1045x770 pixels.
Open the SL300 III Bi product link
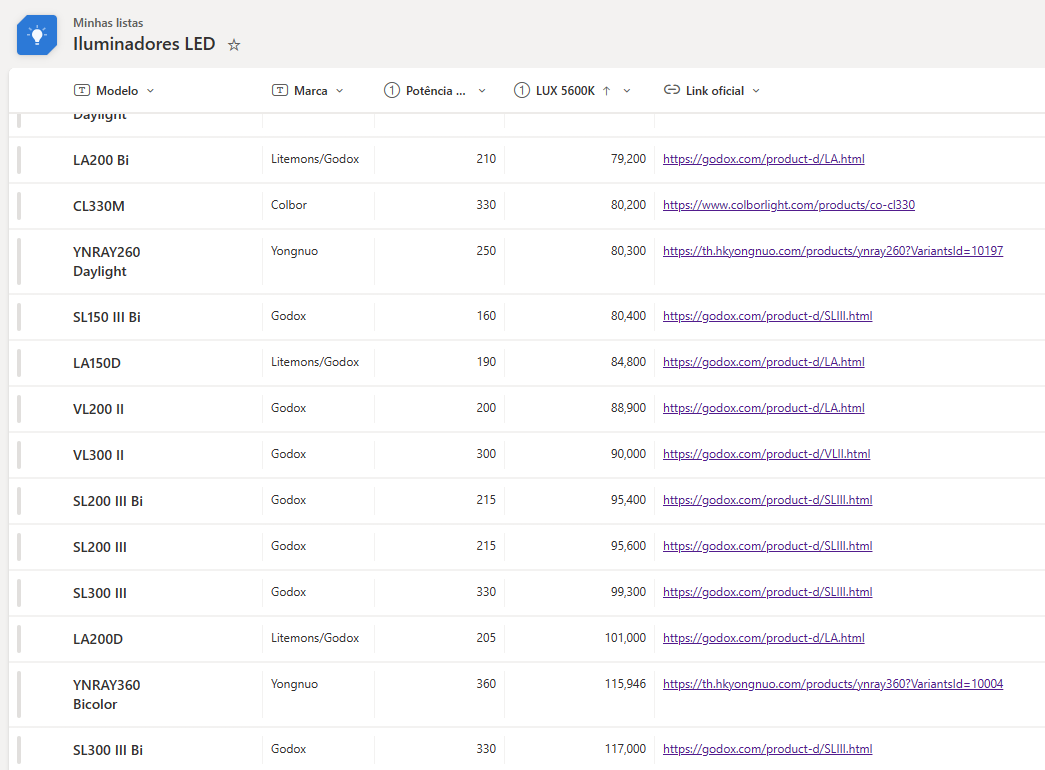pos(768,749)
